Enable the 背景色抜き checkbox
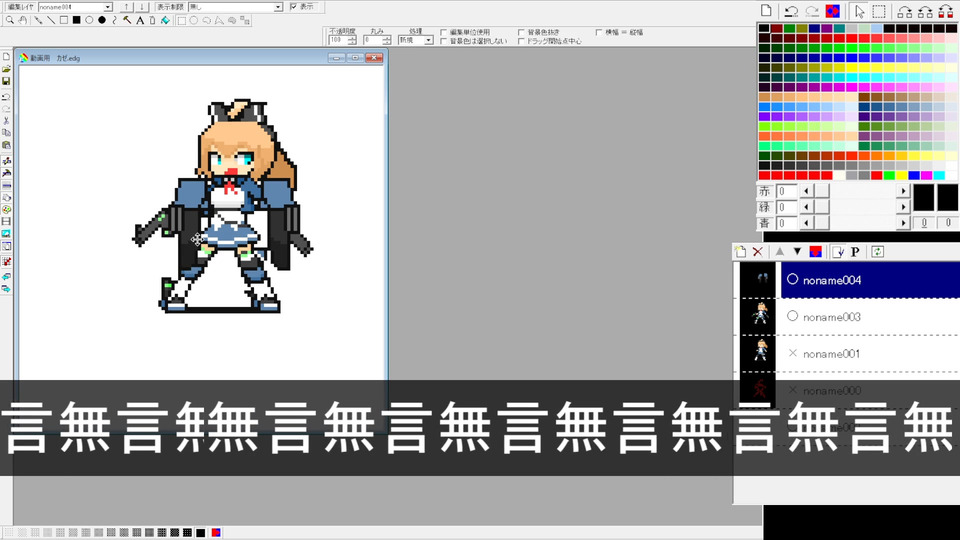The width and height of the screenshot is (960, 540). point(521,32)
